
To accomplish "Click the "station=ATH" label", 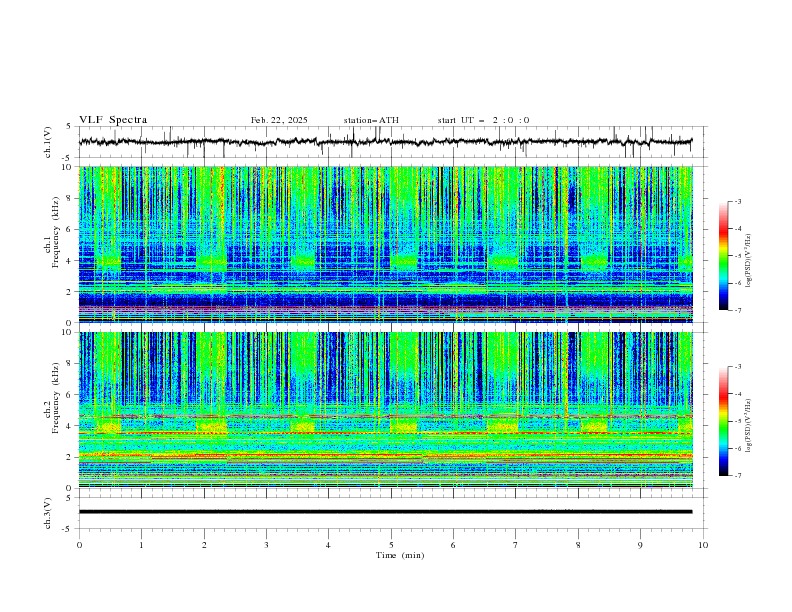I will pyautogui.click(x=371, y=120).
